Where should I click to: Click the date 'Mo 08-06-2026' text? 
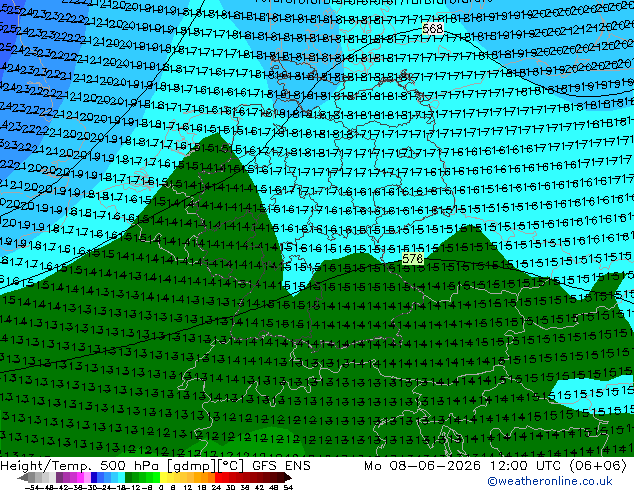422,466
